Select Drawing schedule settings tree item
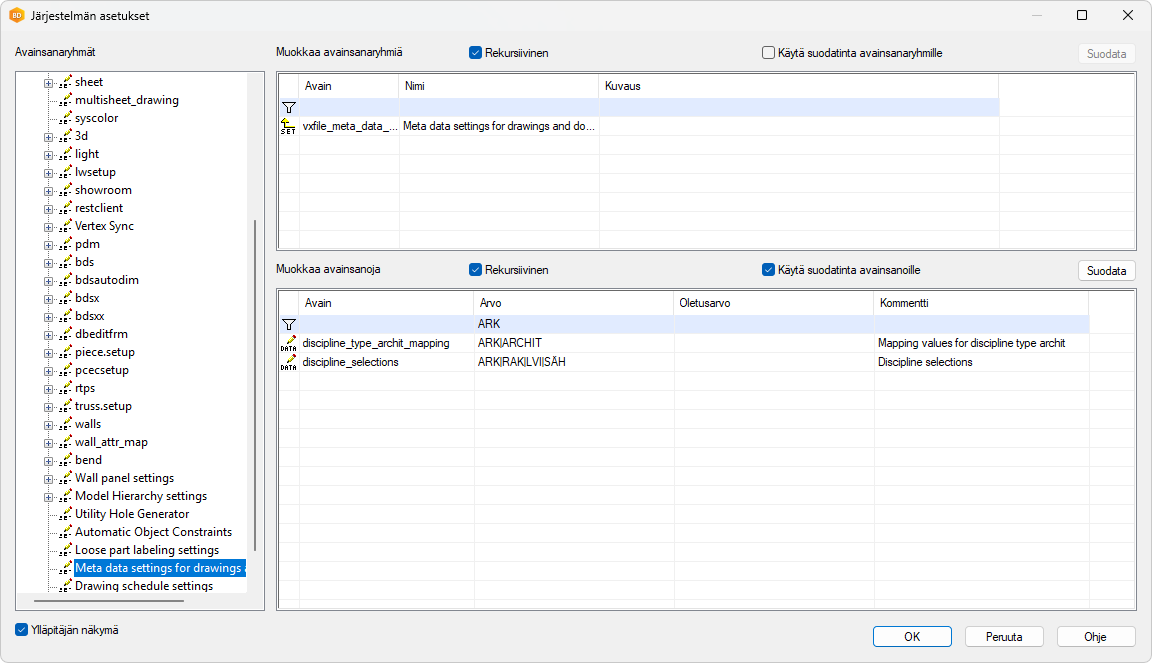 [x=144, y=586]
